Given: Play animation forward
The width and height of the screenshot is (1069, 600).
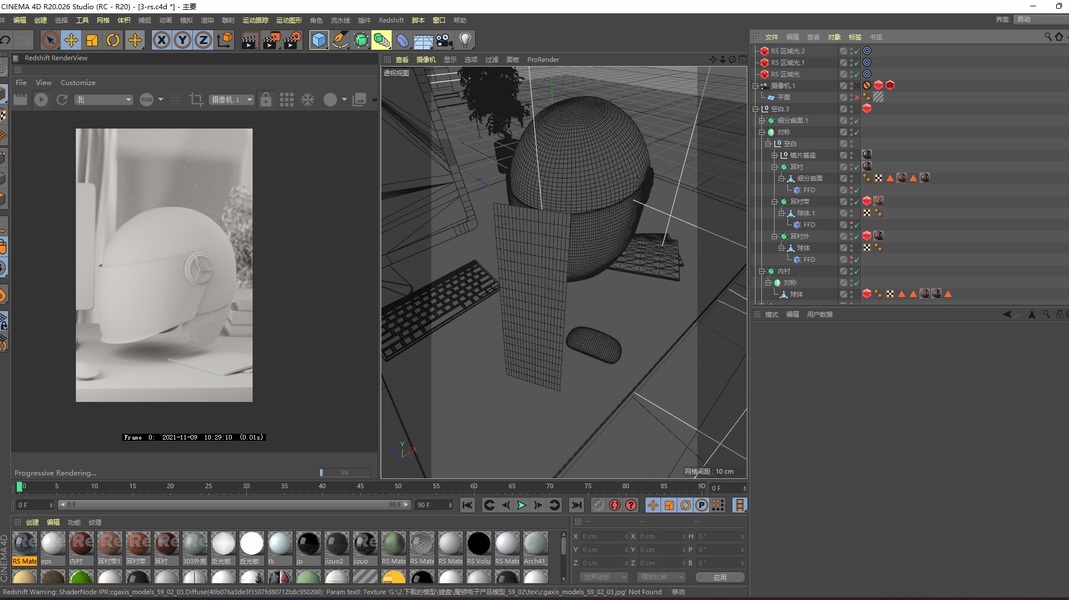Looking at the screenshot, I should tap(522, 505).
